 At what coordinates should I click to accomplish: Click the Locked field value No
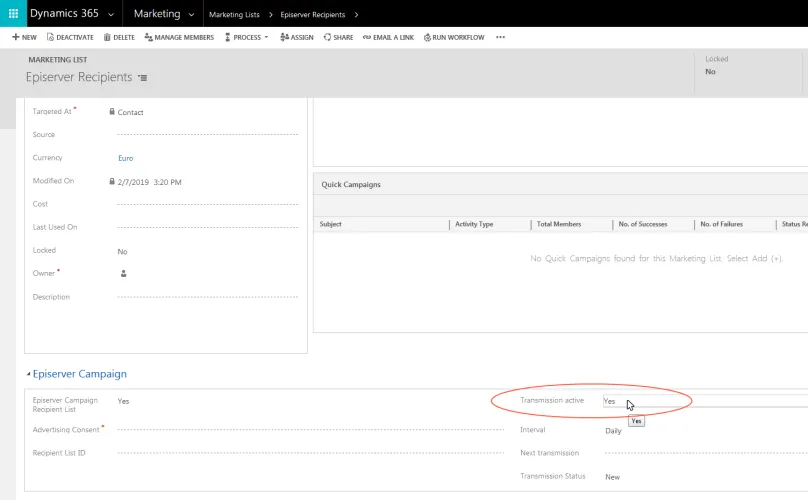[122, 252]
